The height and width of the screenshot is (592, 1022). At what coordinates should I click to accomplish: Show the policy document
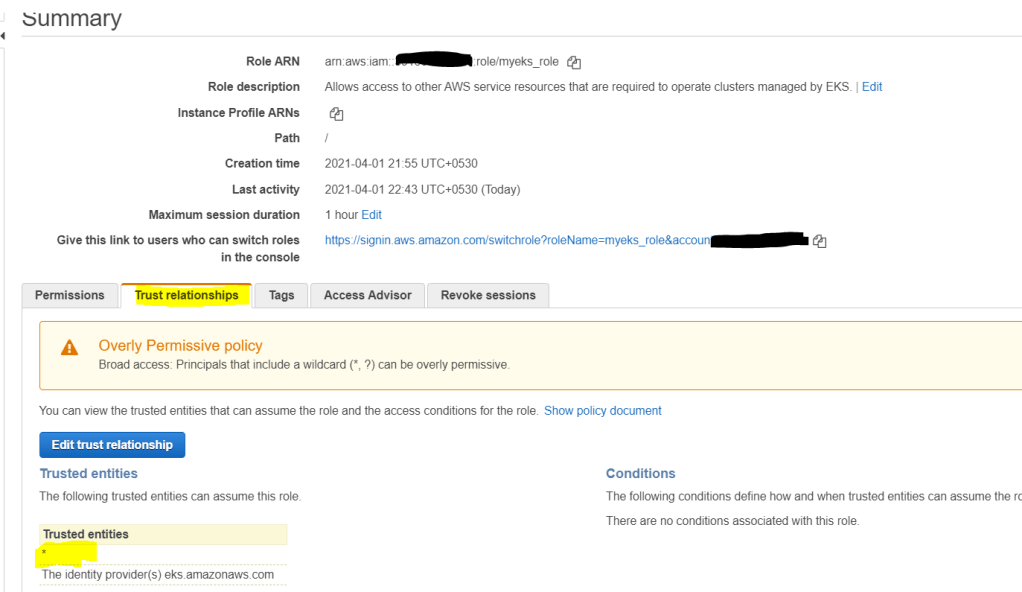[602, 411]
